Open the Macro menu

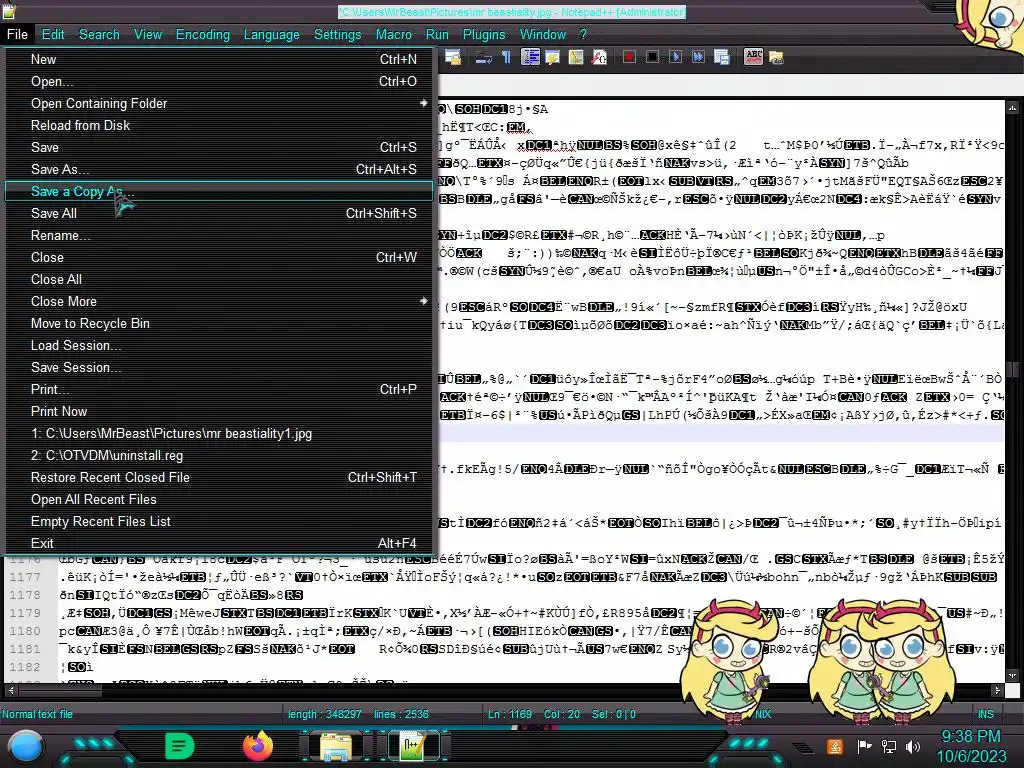[394, 35]
